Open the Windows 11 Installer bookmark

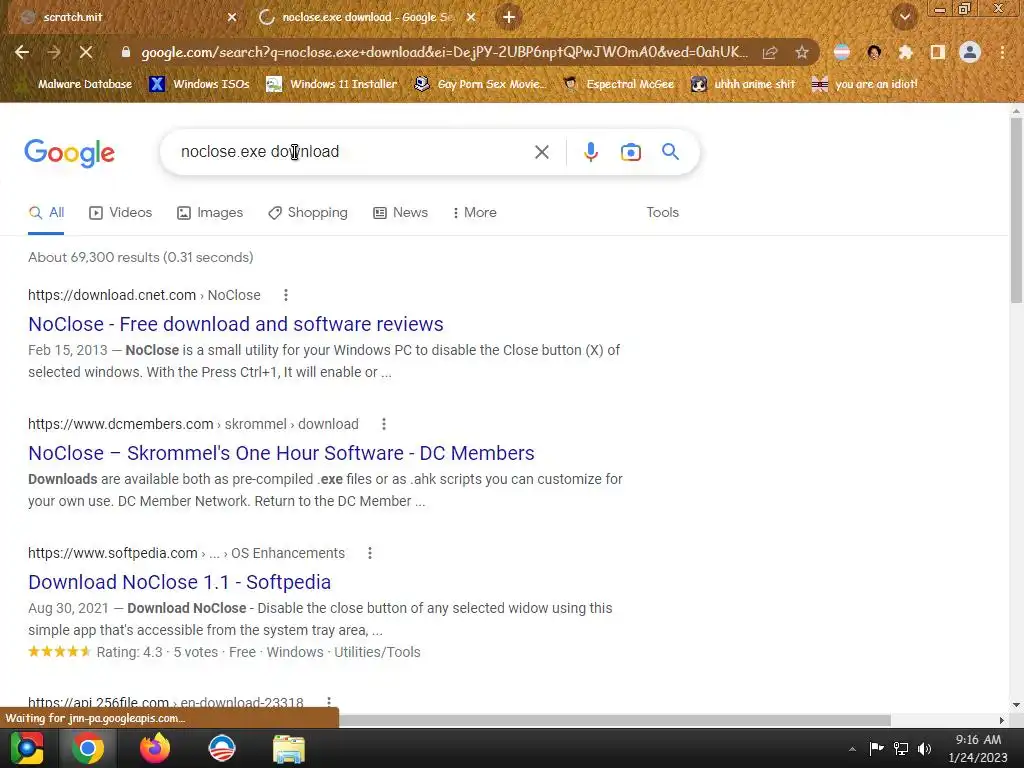pos(332,84)
